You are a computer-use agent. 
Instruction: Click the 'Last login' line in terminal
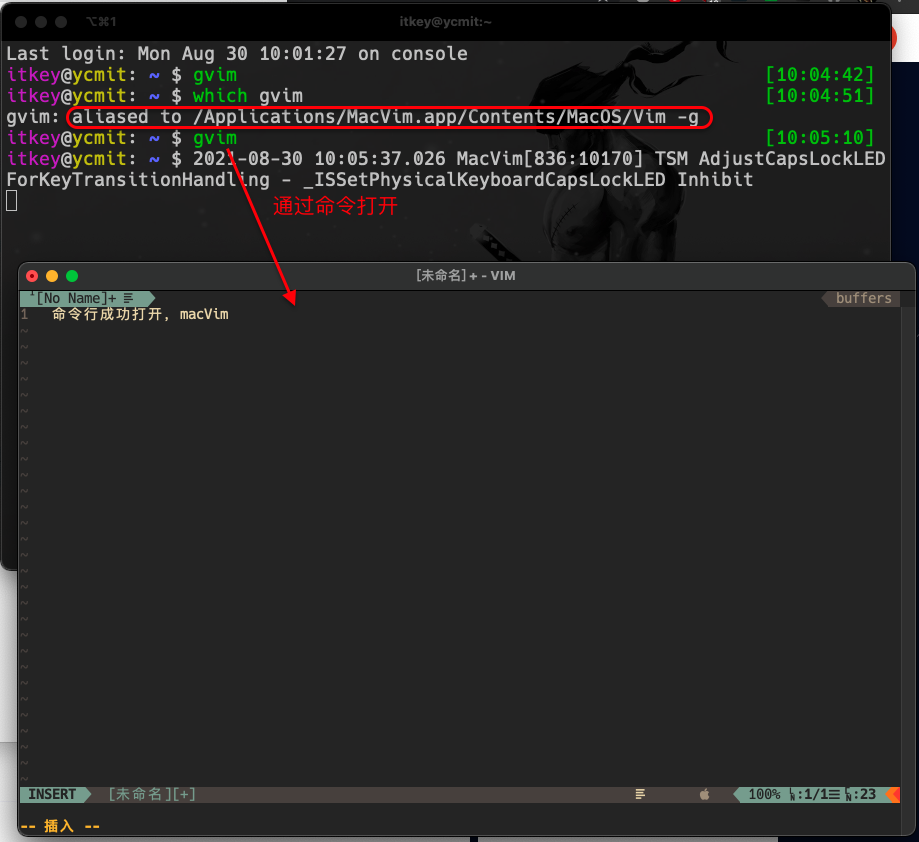[237, 54]
